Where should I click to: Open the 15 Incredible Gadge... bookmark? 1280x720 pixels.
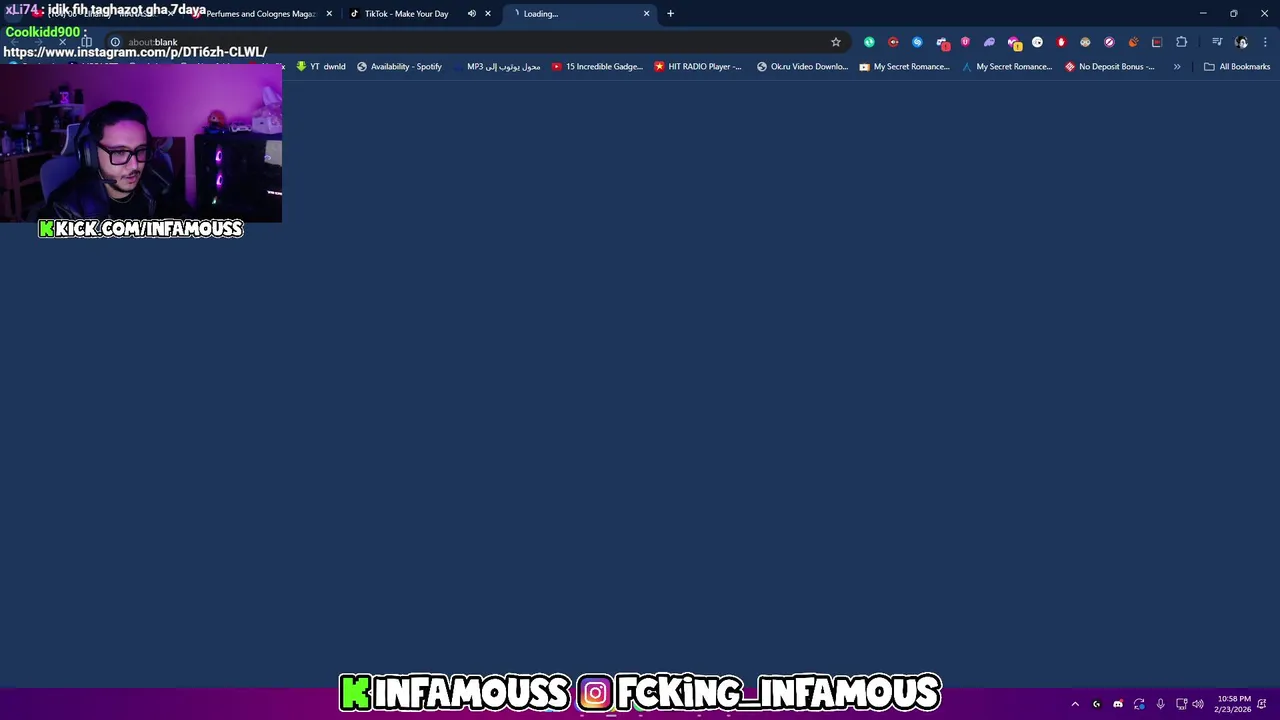click(x=597, y=67)
